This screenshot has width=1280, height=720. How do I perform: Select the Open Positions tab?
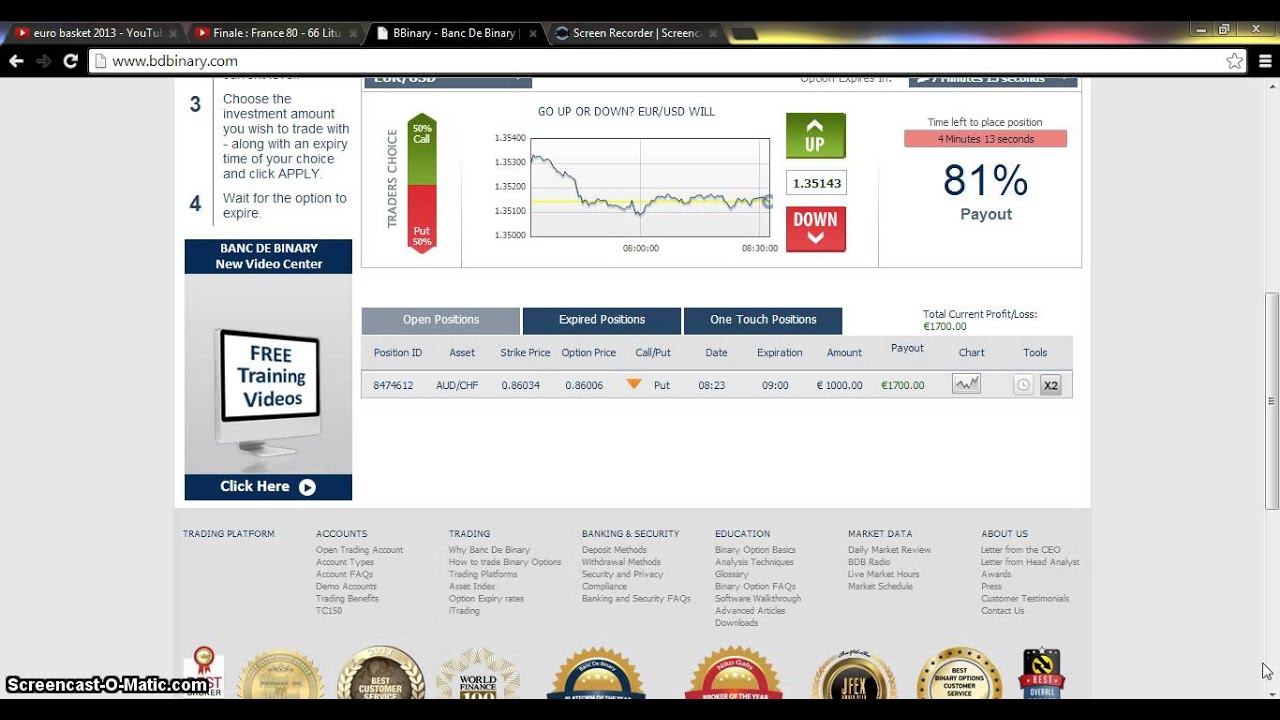[441, 320]
